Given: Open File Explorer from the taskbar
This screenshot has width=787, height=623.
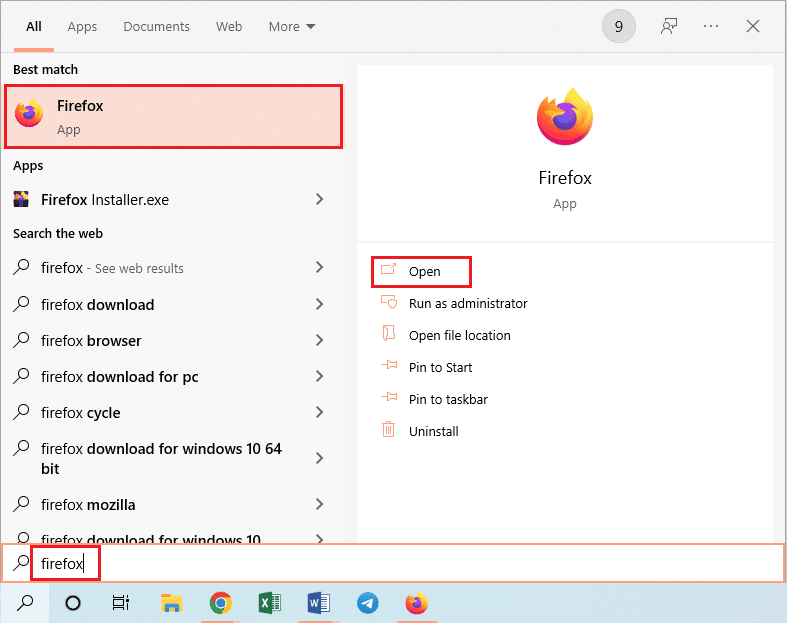Looking at the screenshot, I should tap(172, 603).
